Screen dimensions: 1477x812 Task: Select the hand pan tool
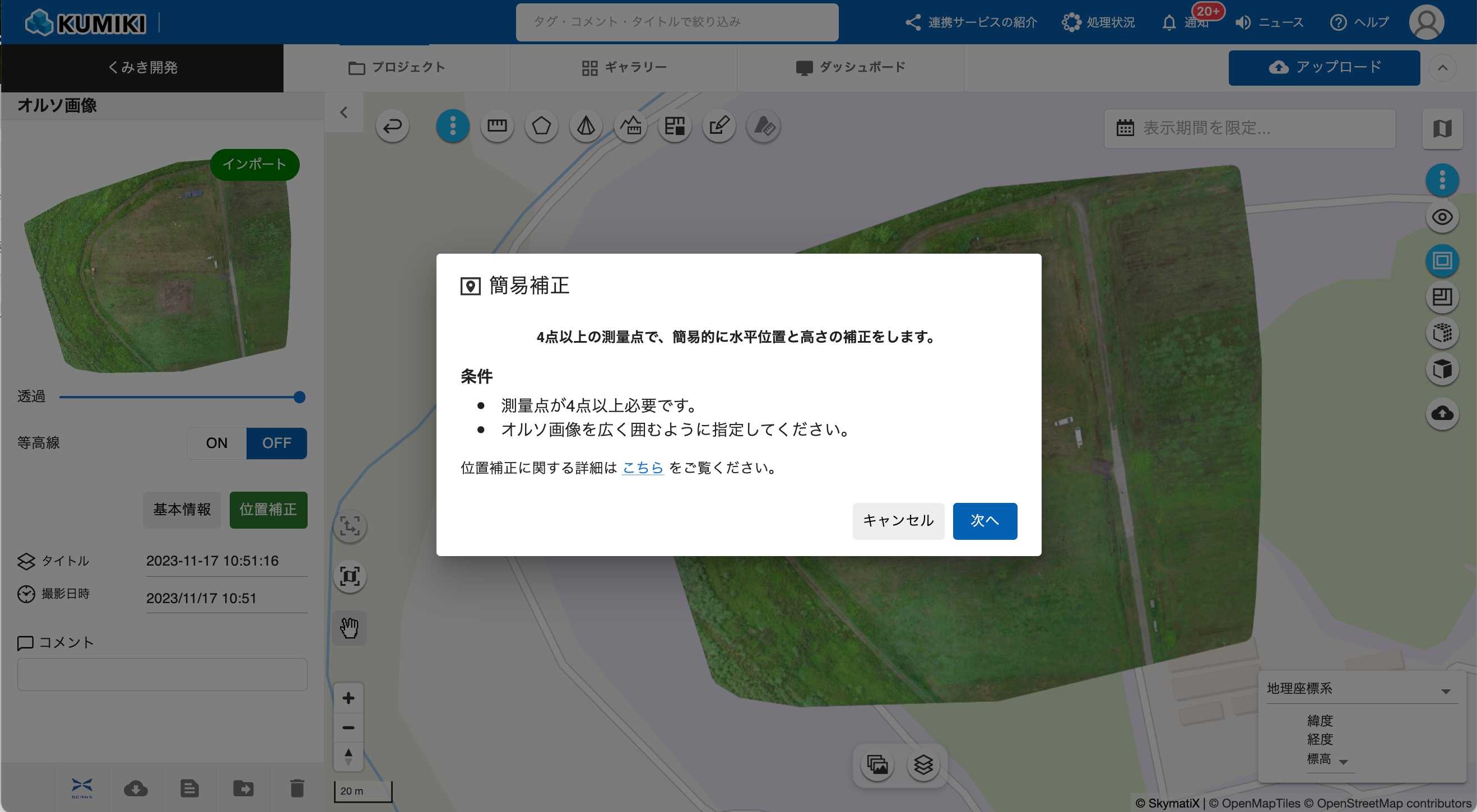[349, 628]
